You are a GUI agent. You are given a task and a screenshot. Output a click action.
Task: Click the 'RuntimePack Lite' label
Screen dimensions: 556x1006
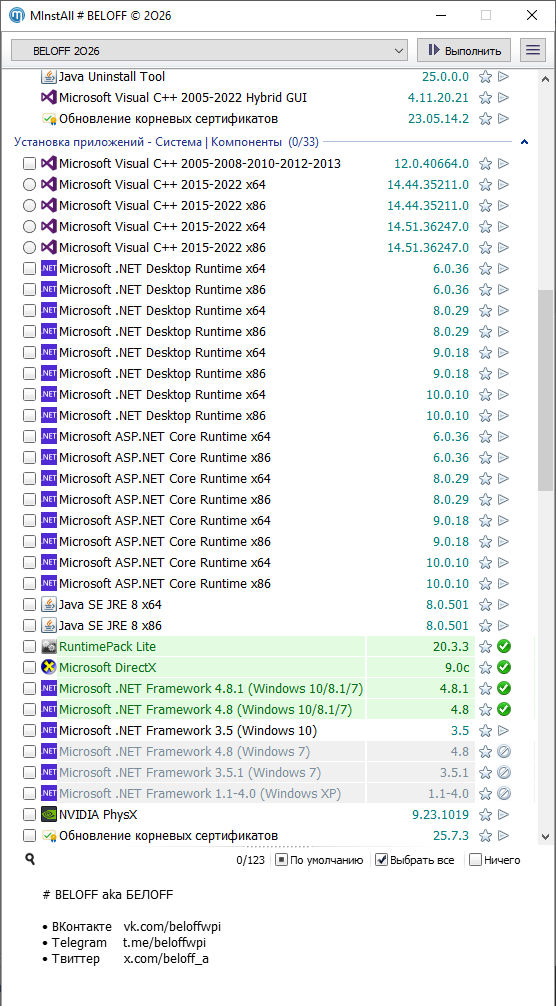coord(107,647)
